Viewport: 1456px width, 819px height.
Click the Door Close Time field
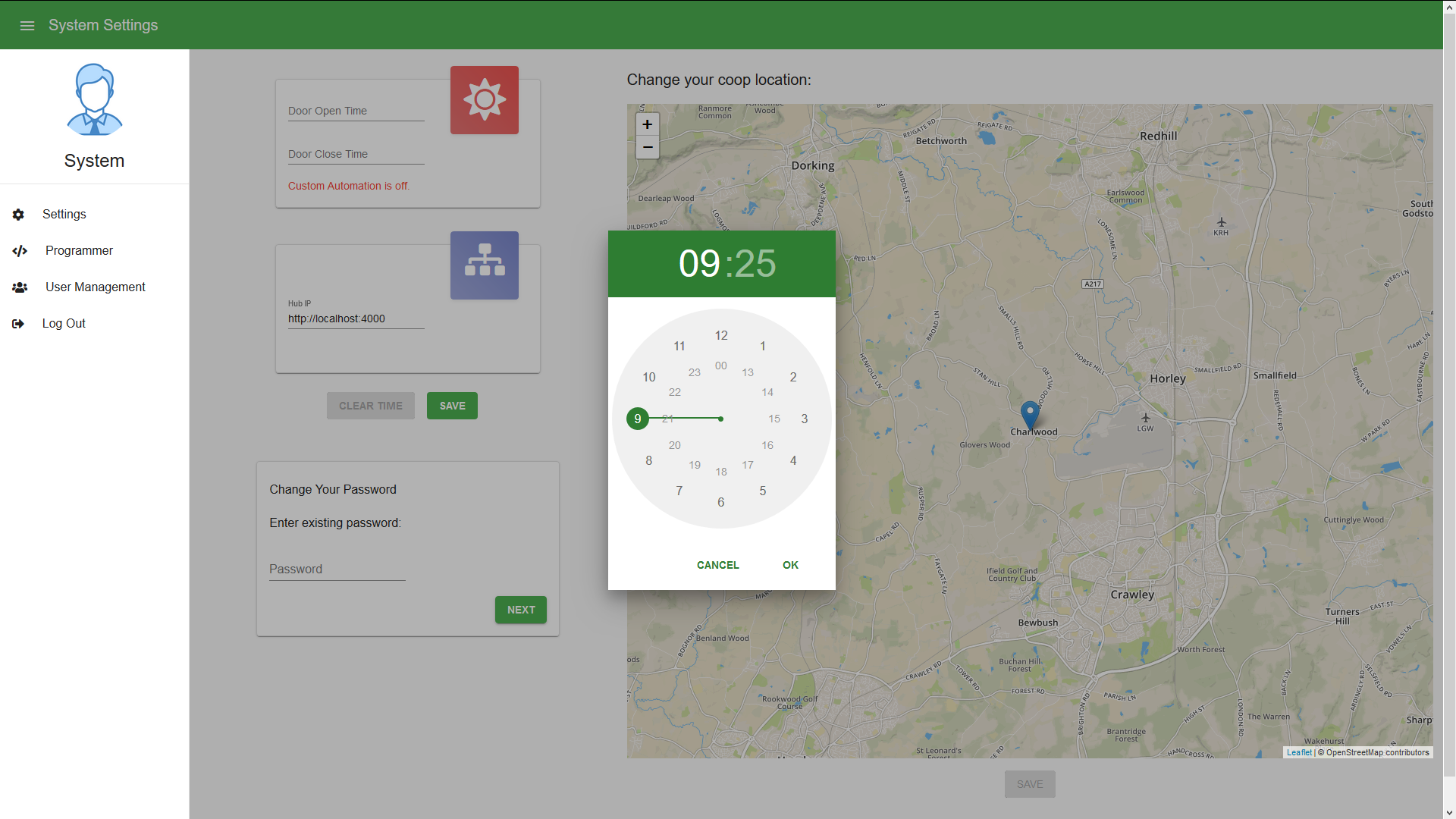click(x=355, y=154)
